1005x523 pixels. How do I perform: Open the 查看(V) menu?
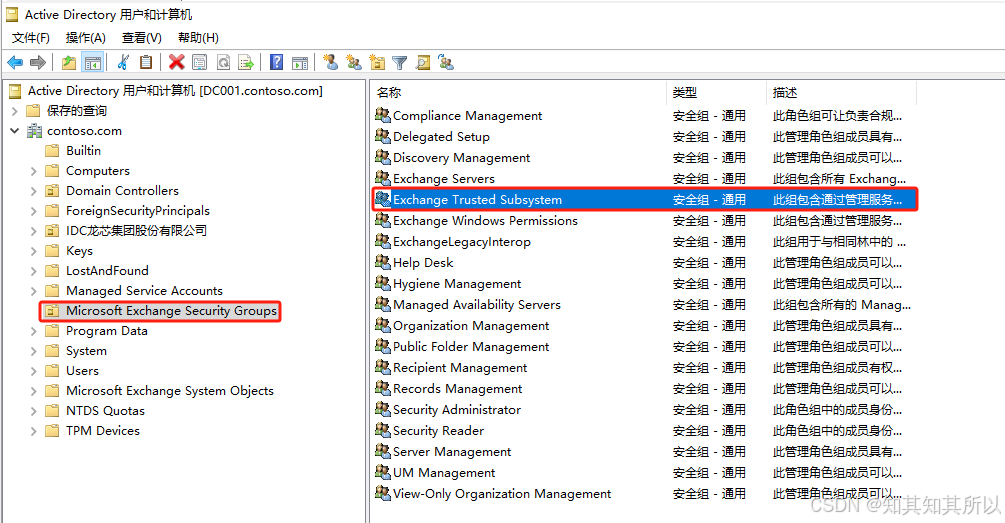(x=142, y=38)
